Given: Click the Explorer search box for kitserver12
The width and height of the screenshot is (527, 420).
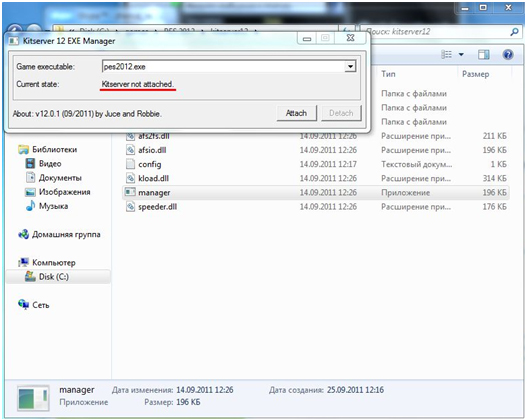Looking at the screenshot, I should pyautogui.click(x=440, y=32).
